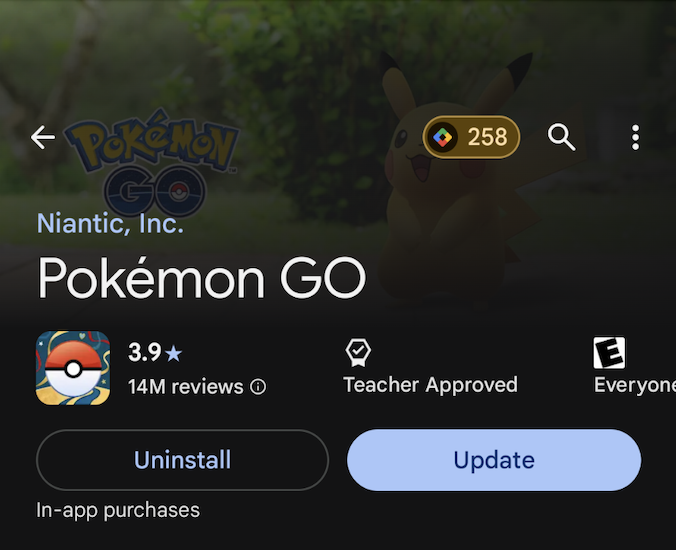The image size is (676, 550).
Task: Open the Niantic, Inc. developer page
Action: coord(110,223)
